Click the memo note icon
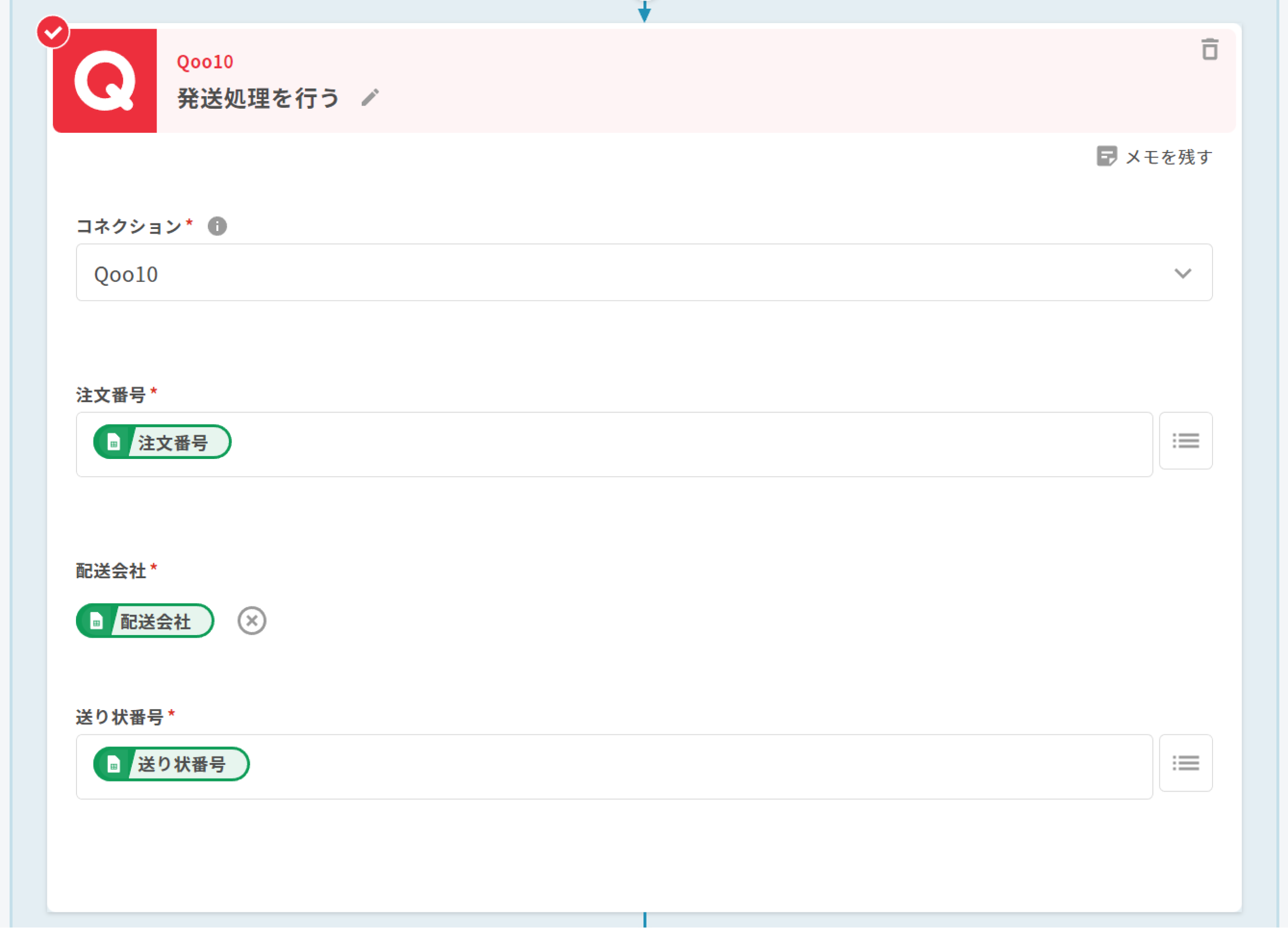 1106,156
